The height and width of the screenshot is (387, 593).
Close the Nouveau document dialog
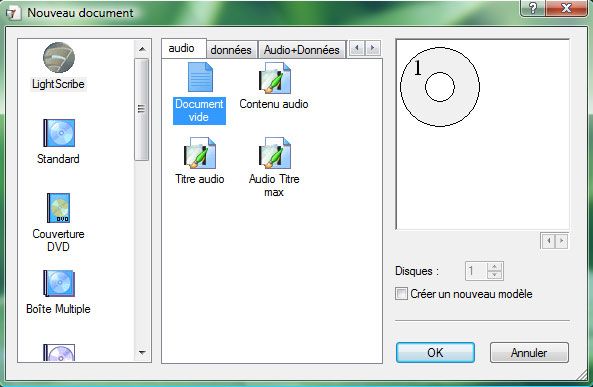pos(566,8)
